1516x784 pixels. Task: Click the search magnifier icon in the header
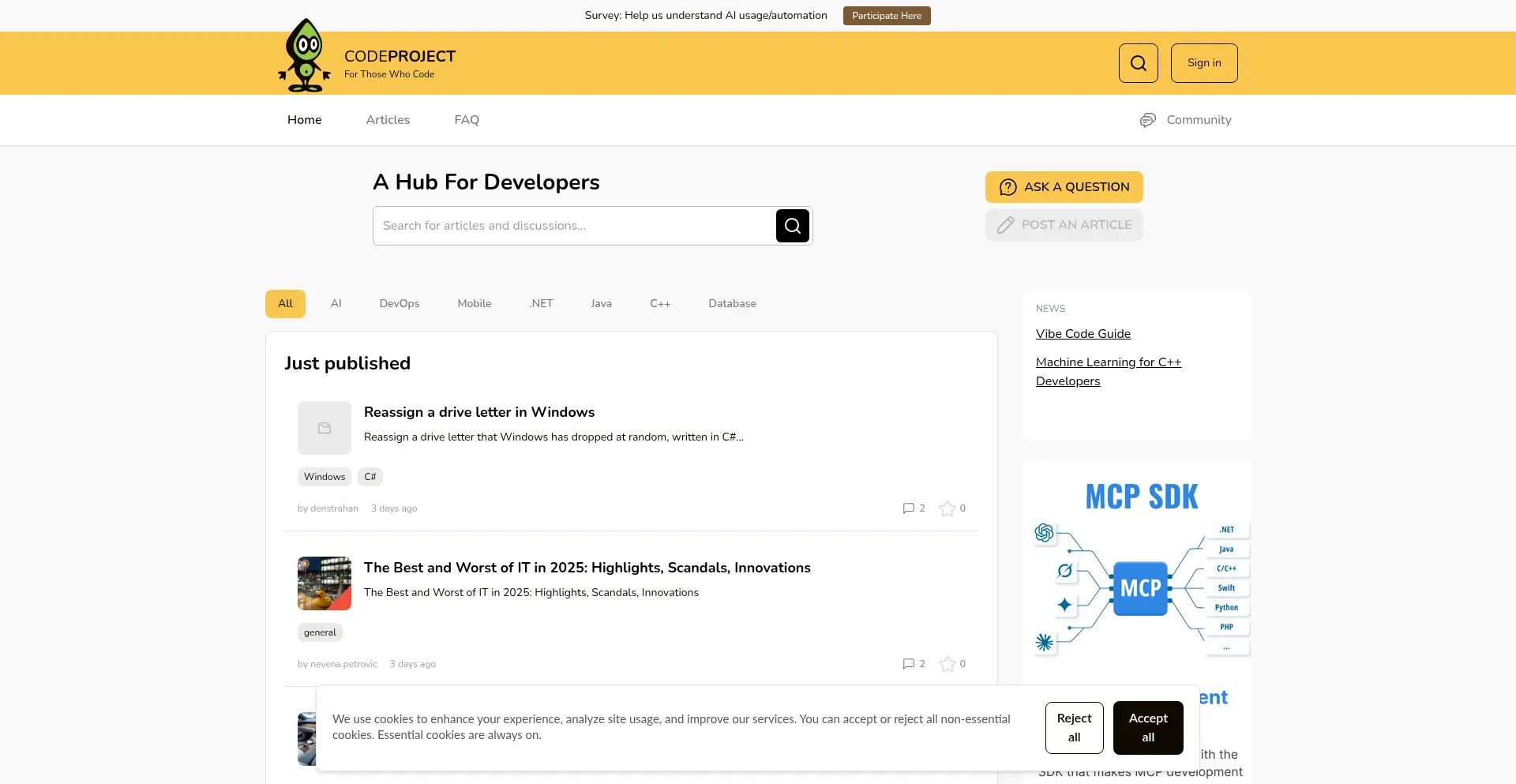(x=1137, y=62)
